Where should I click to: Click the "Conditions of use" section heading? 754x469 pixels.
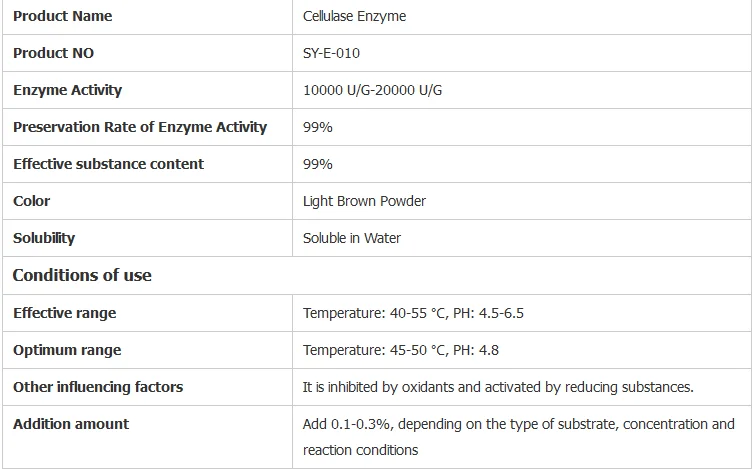tap(82, 275)
